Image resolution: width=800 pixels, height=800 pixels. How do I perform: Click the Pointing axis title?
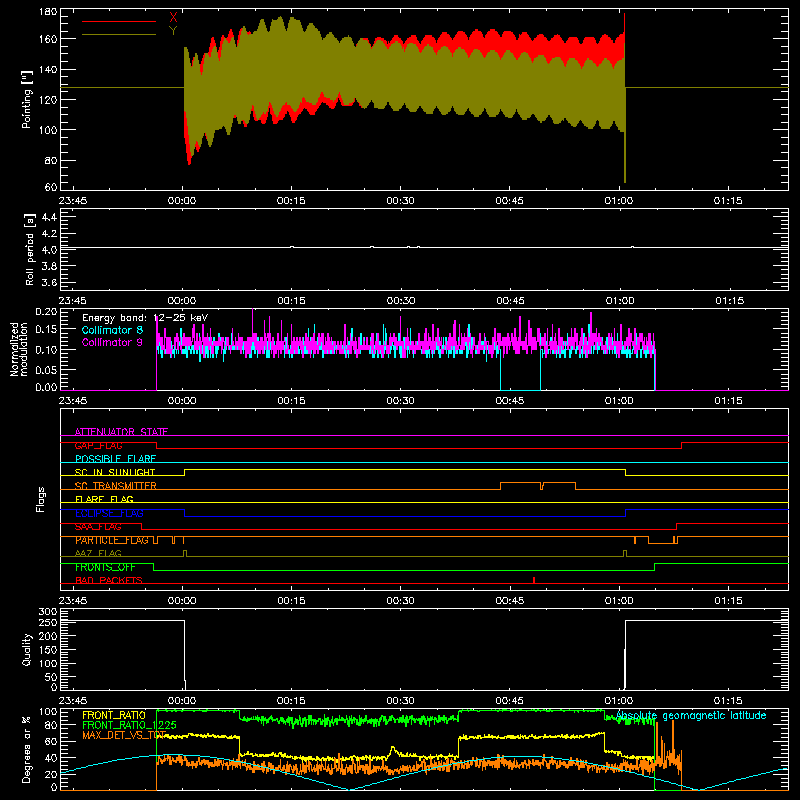point(27,99)
